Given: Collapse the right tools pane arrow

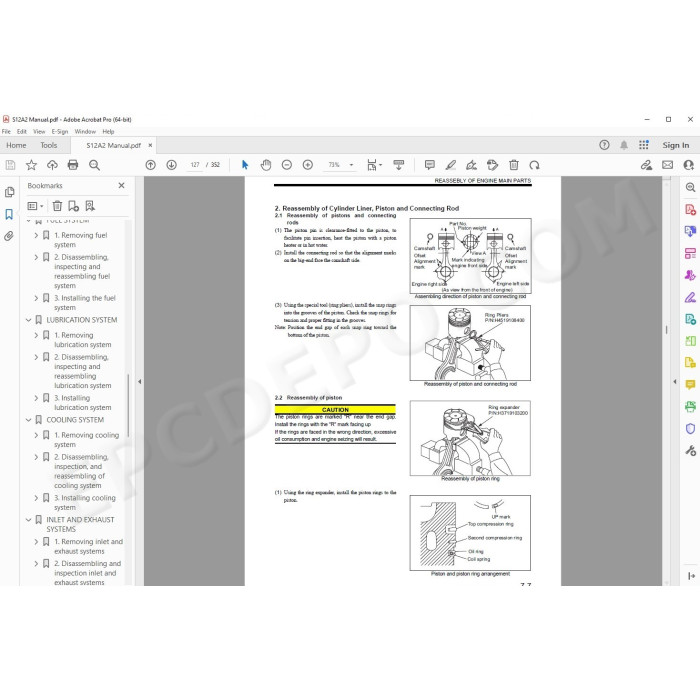Looking at the screenshot, I should 675,382.
